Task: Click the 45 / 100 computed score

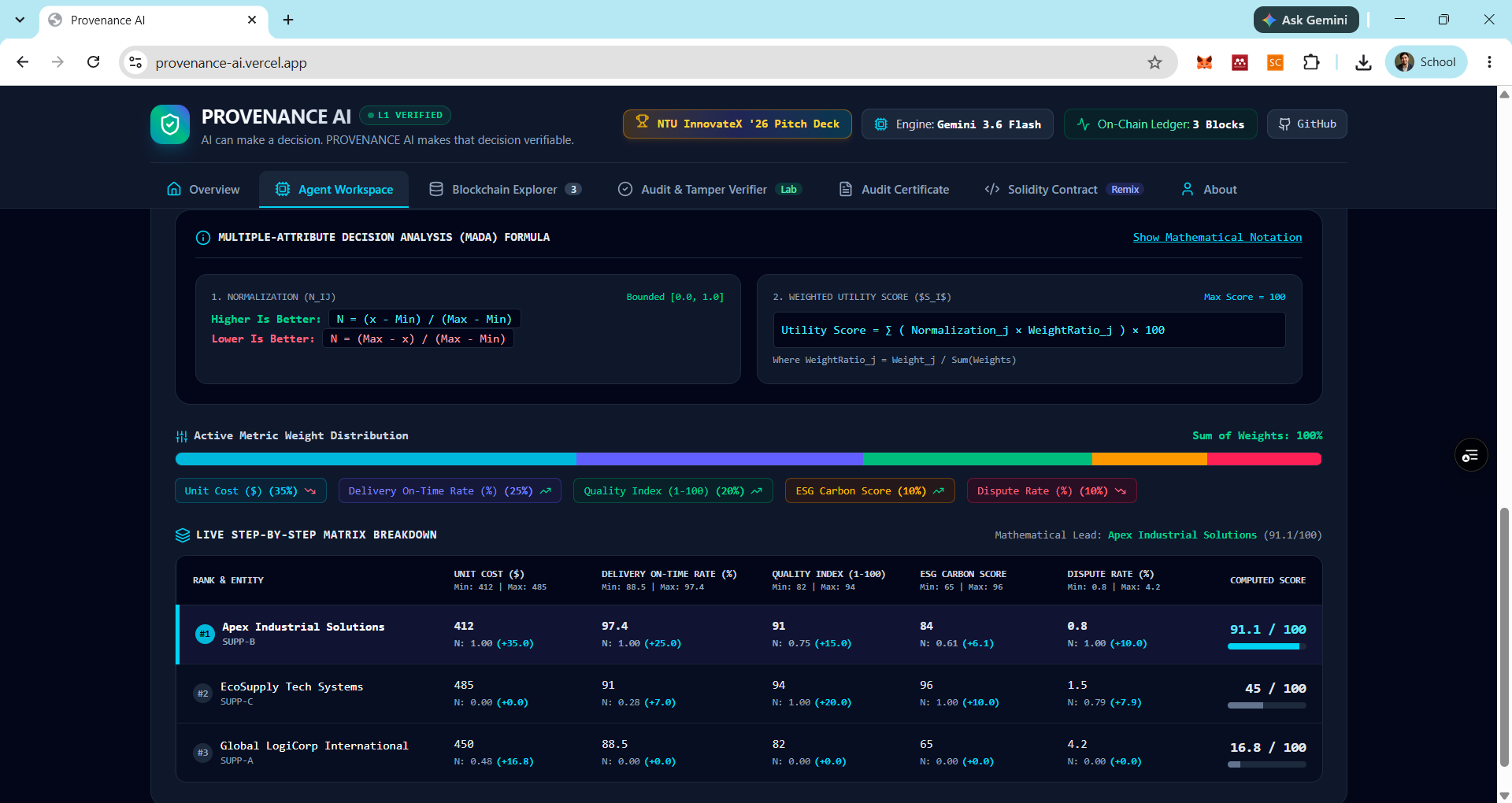Action: (1275, 689)
